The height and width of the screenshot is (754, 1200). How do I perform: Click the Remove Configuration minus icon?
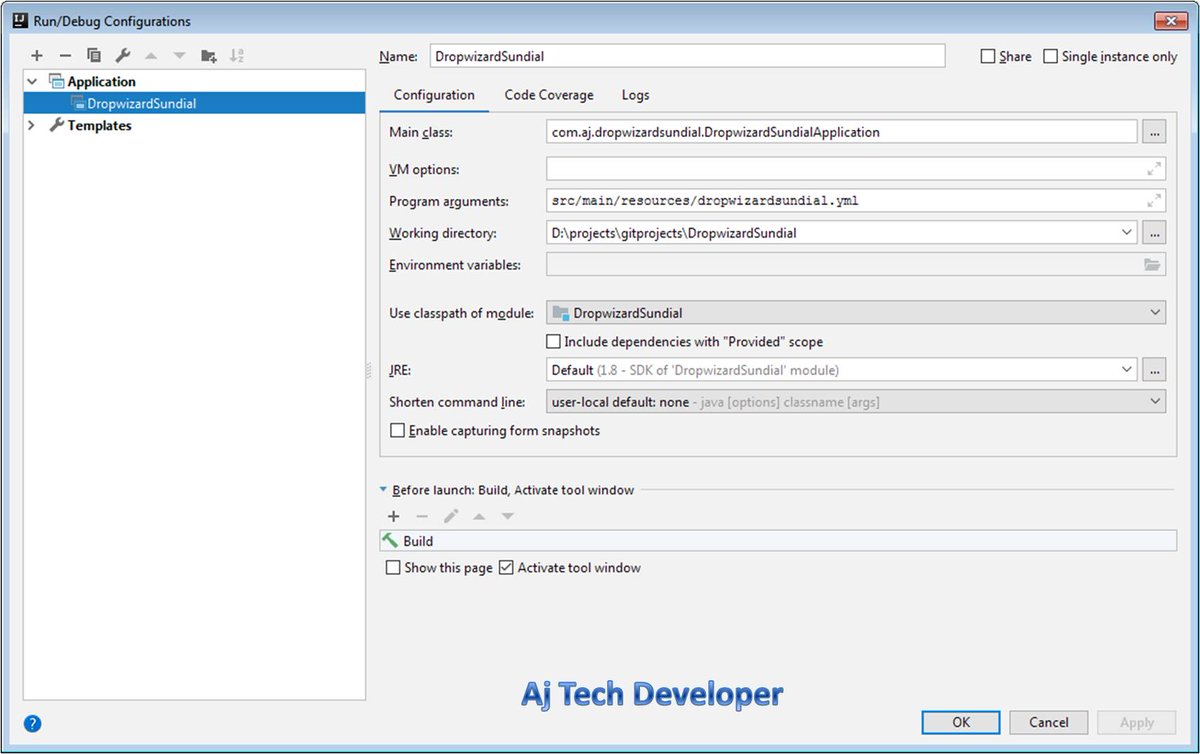pyautogui.click(x=65, y=55)
